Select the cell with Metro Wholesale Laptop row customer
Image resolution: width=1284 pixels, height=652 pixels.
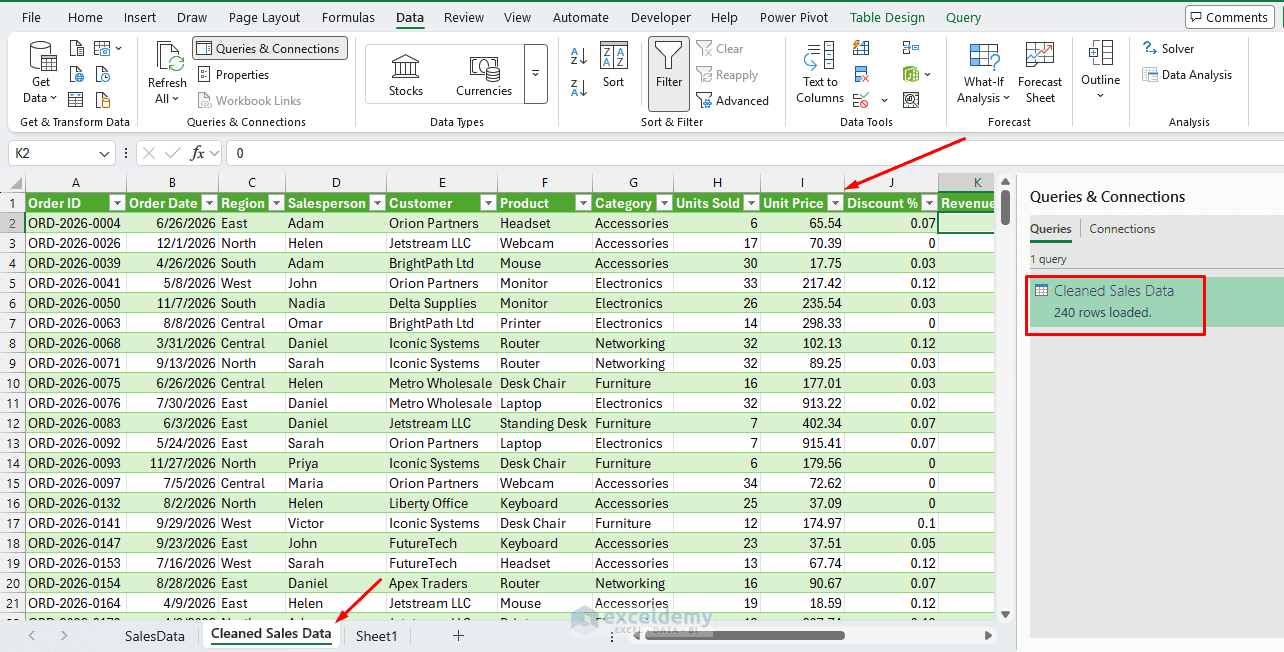[441, 403]
